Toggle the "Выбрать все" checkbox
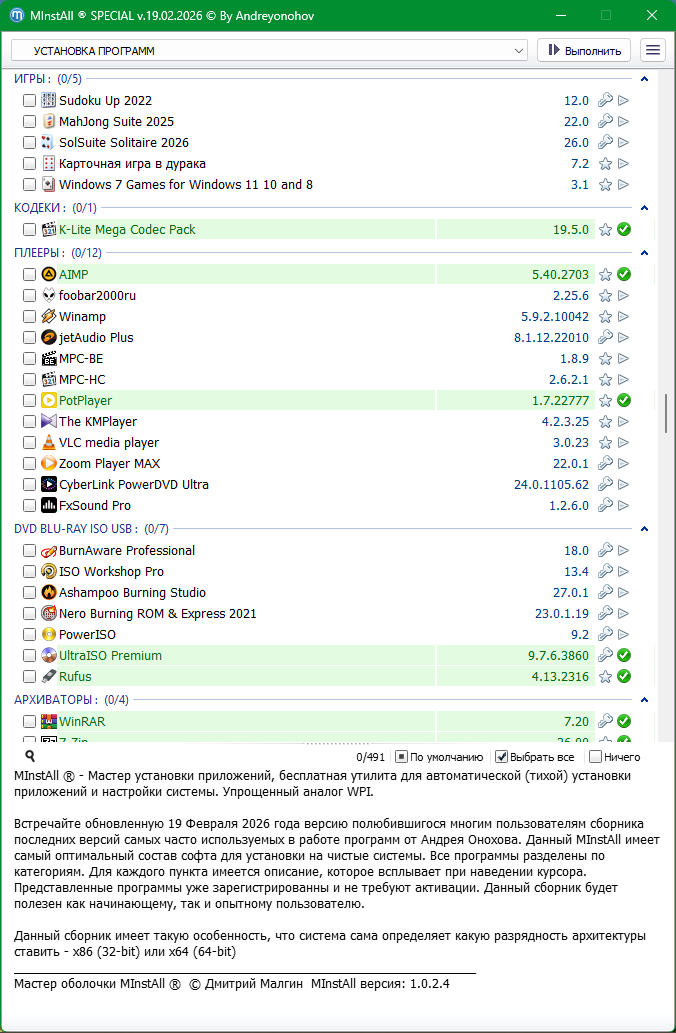The image size is (676, 1033). [x=502, y=757]
